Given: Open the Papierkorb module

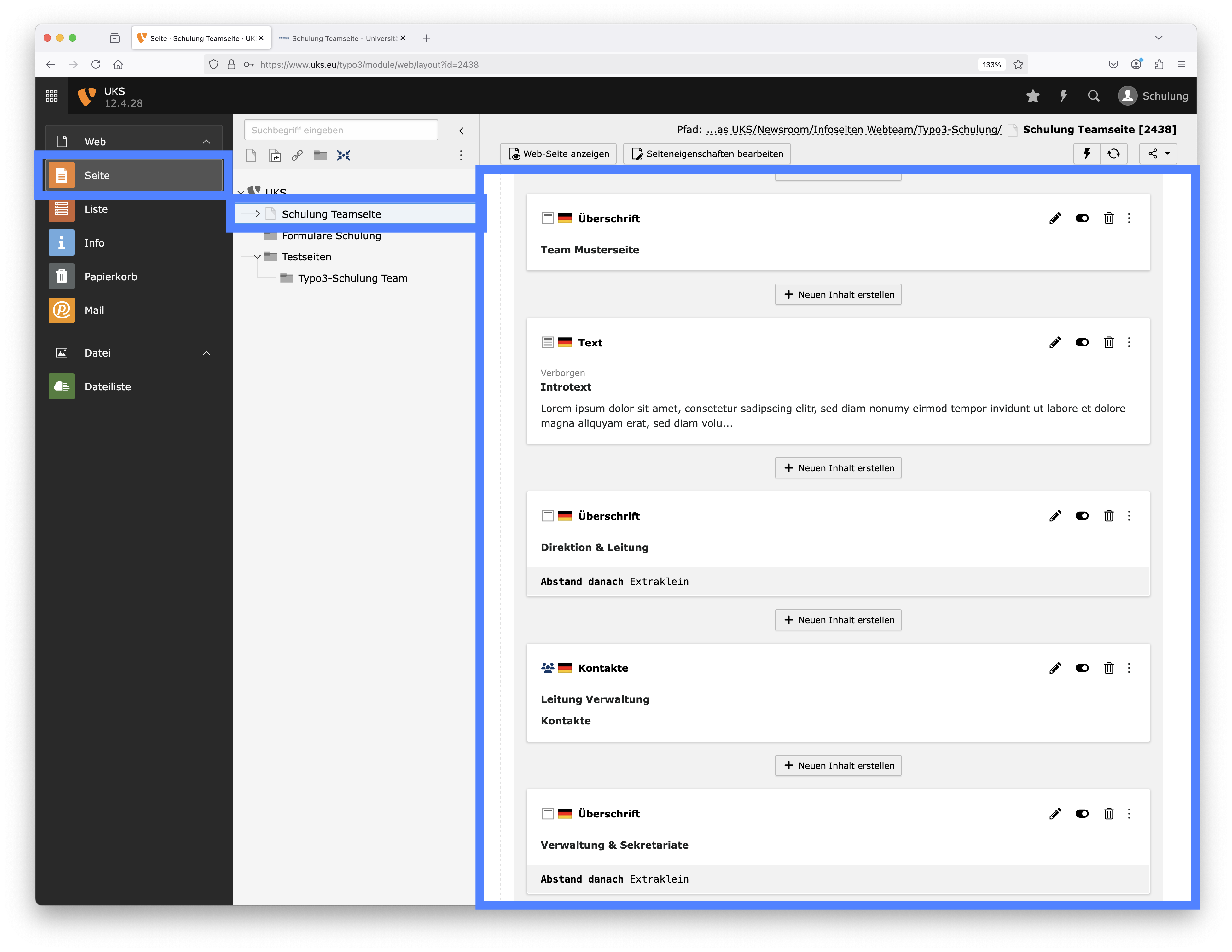Looking at the screenshot, I should tap(111, 276).
